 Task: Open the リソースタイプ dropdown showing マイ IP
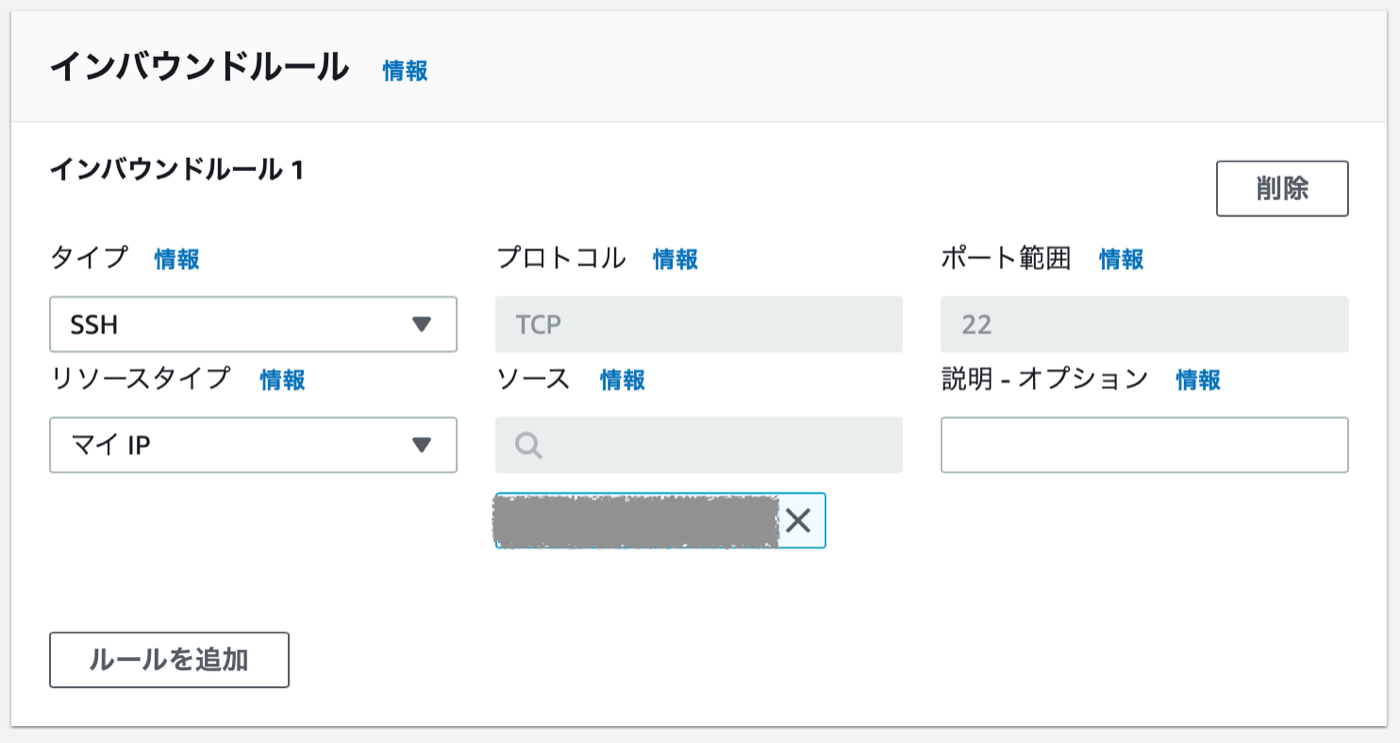coord(253,445)
